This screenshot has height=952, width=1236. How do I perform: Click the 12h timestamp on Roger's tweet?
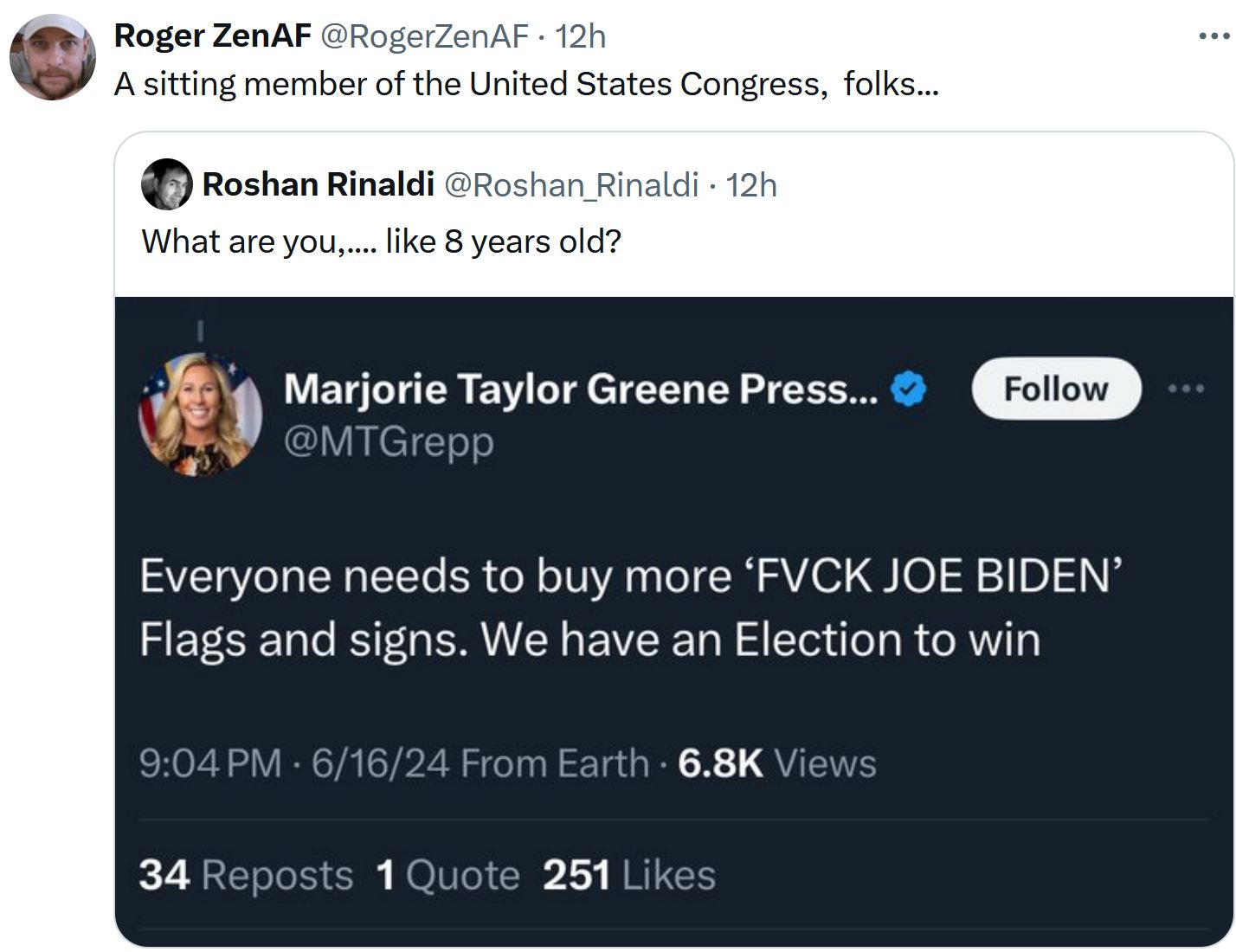(580, 36)
